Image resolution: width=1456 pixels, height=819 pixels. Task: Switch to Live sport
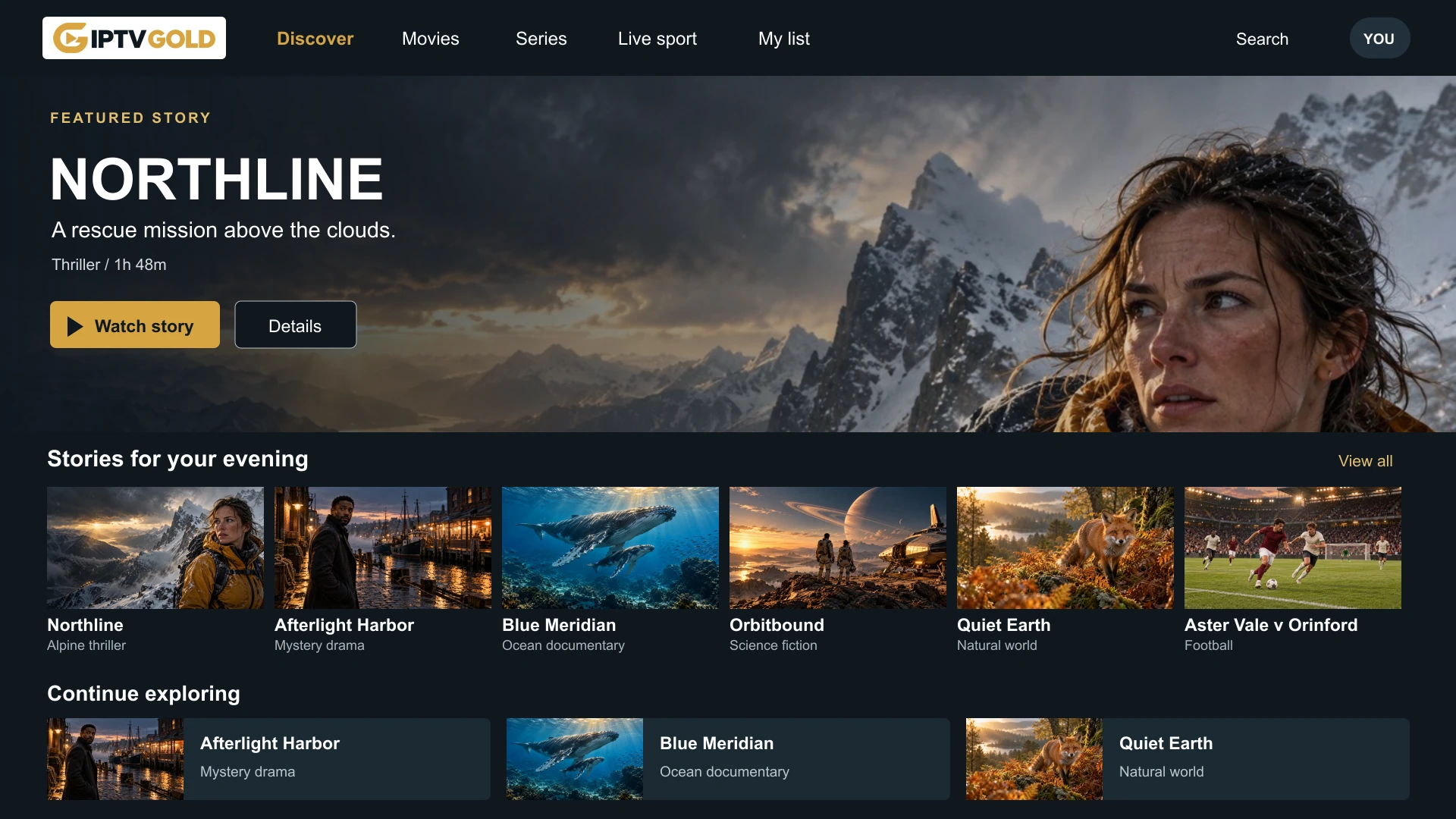tap(657, 39)
